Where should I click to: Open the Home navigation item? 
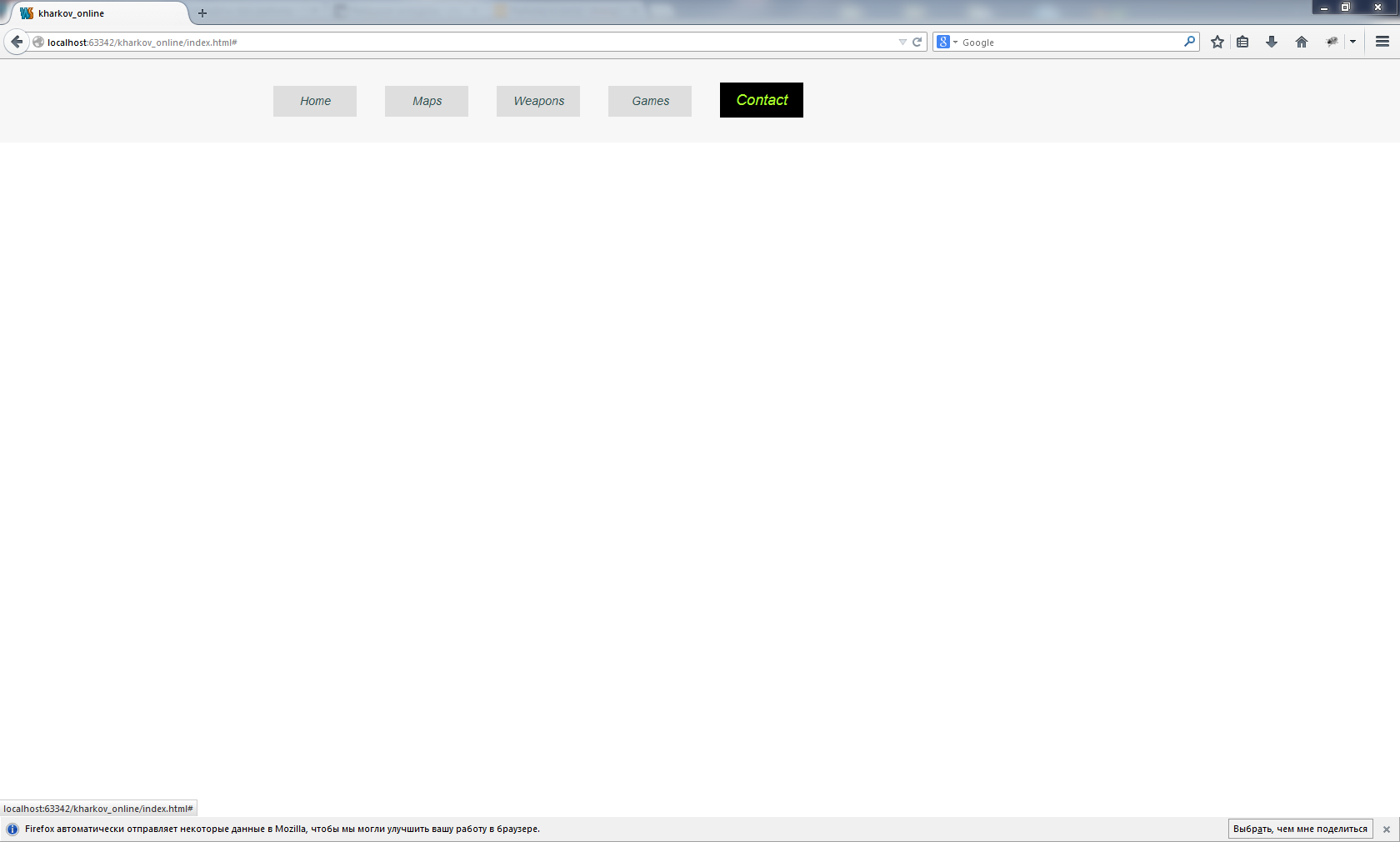[x=315, y=101]
